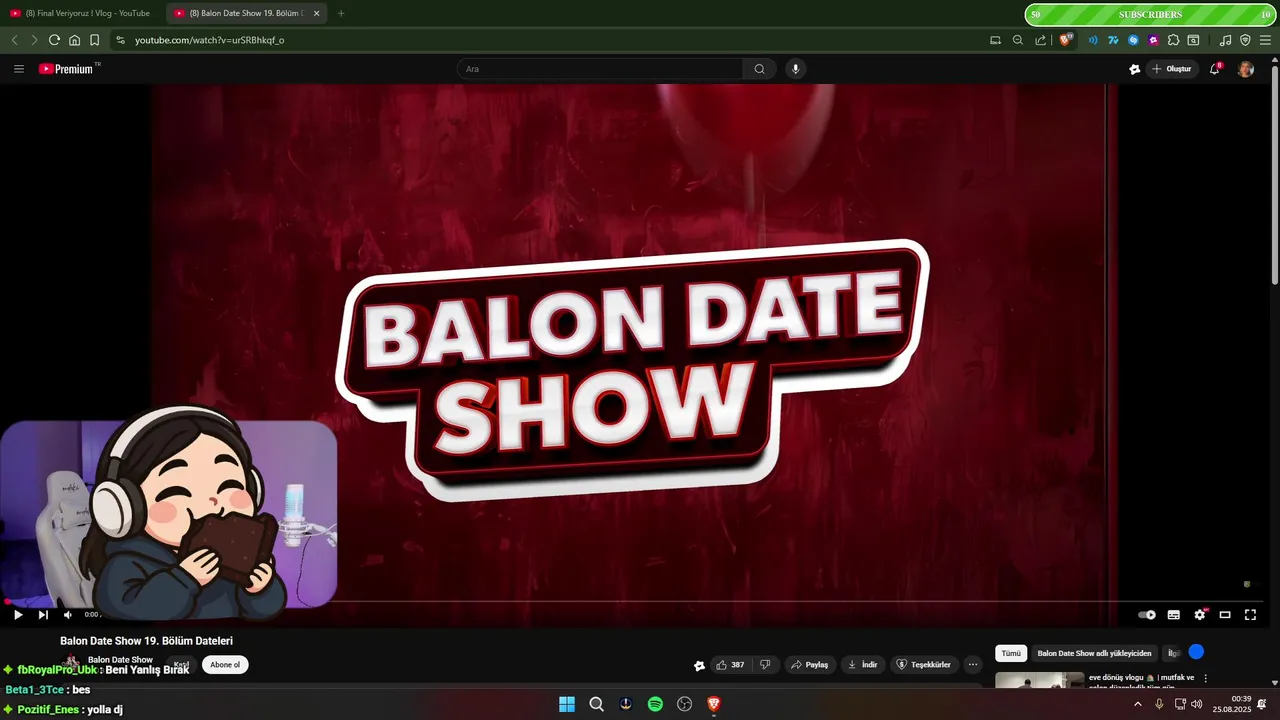Open the taskbar volume control
1280x720 pixels.
1197,704
